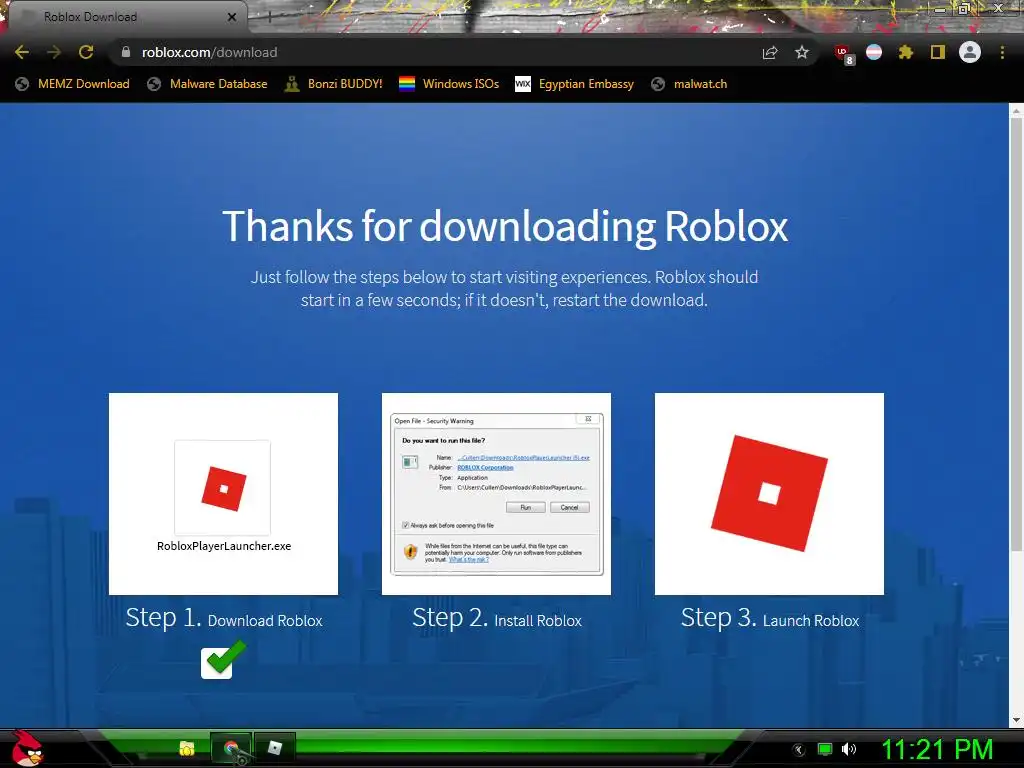This screenshot has width=1024, height=768.
Task: Open the profile avatar menu
Action: (970, 52)
